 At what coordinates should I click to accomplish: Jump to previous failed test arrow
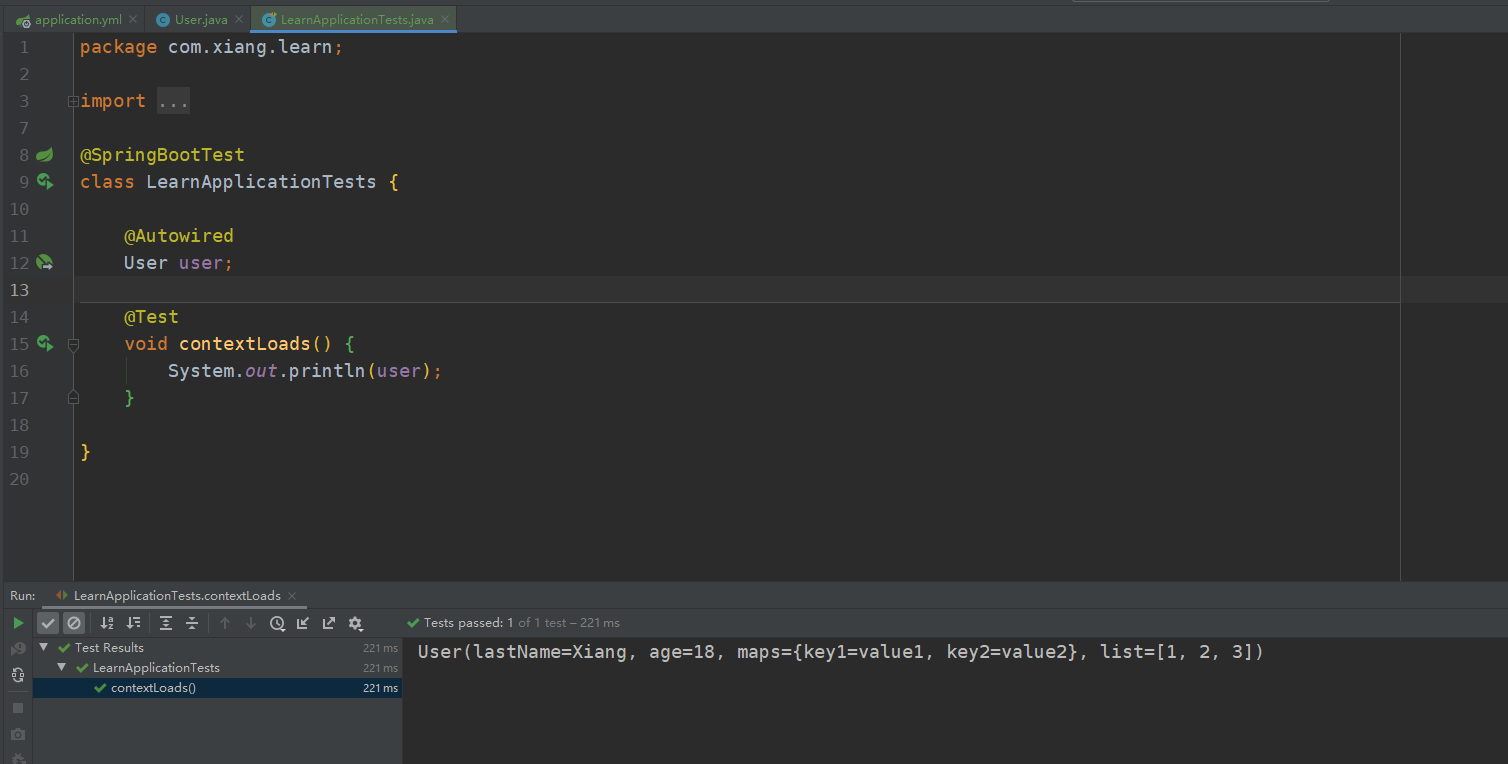click(225, 623)
